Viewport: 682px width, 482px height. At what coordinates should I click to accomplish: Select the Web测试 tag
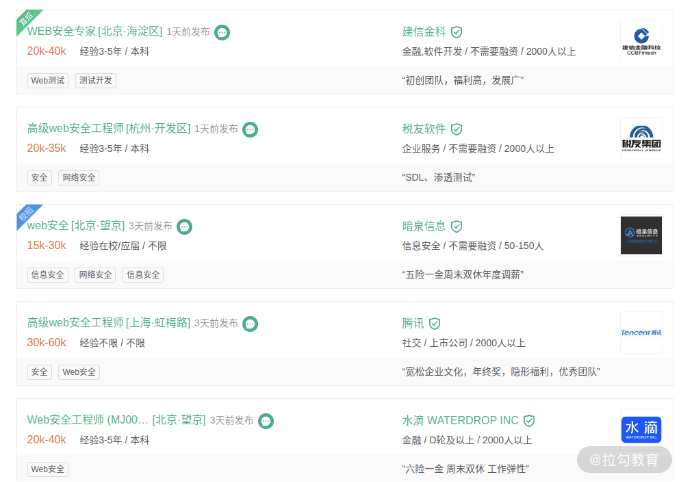[48, 80]
